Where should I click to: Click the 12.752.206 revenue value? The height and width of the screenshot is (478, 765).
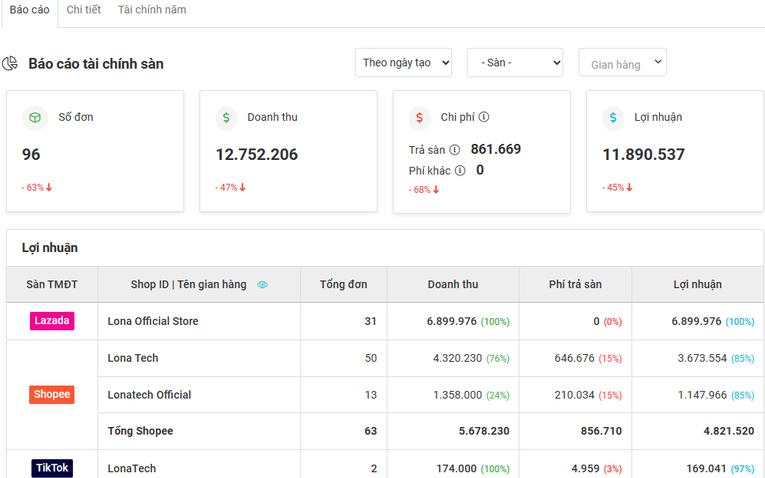257,155
